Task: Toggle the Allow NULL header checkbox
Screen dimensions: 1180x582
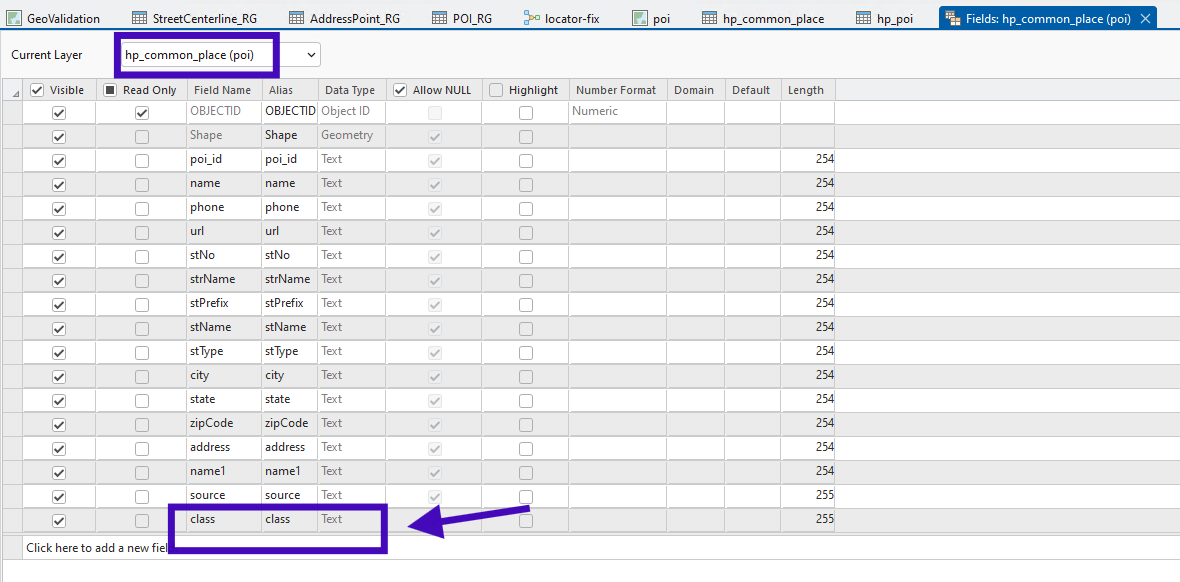Action: pyautogui.click(x=400, y=90)
